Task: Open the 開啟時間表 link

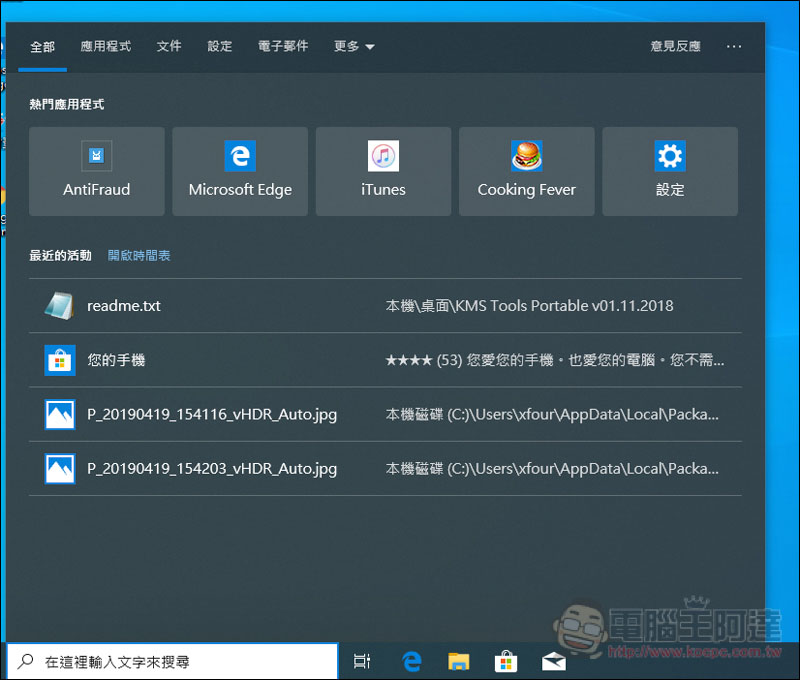Action: click(139, 256)
